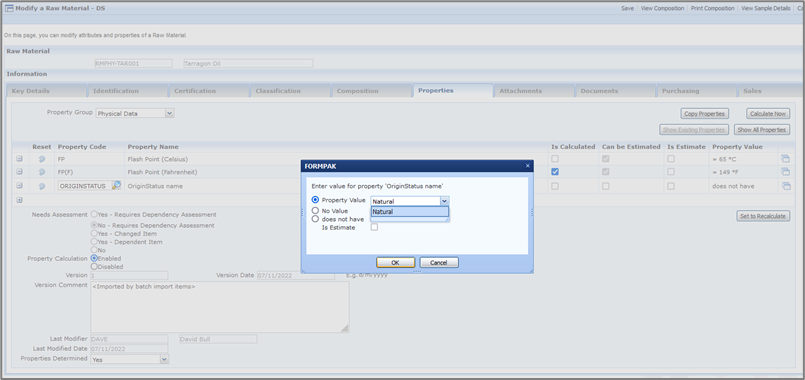Collapse the ORIGINSTATUS property row
The width and height of the screenshot is (805, 380).
20,186
